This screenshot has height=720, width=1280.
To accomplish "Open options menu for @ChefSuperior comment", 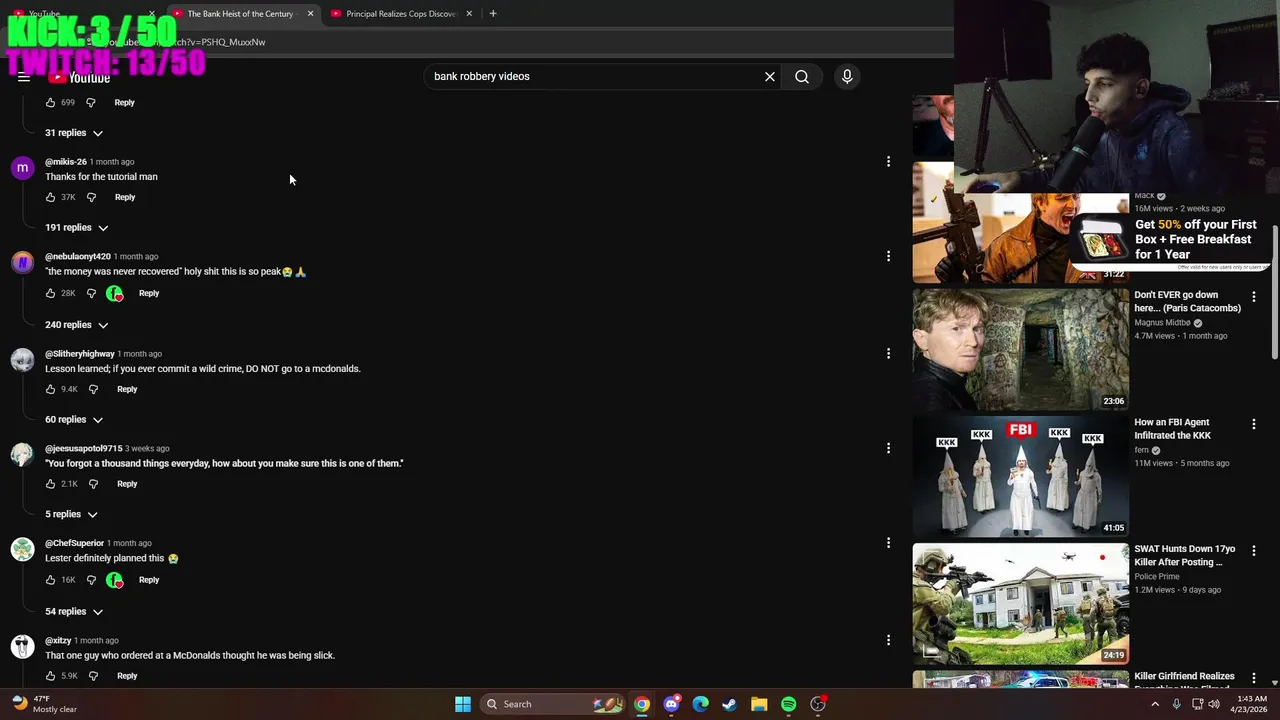I will 888,543.
